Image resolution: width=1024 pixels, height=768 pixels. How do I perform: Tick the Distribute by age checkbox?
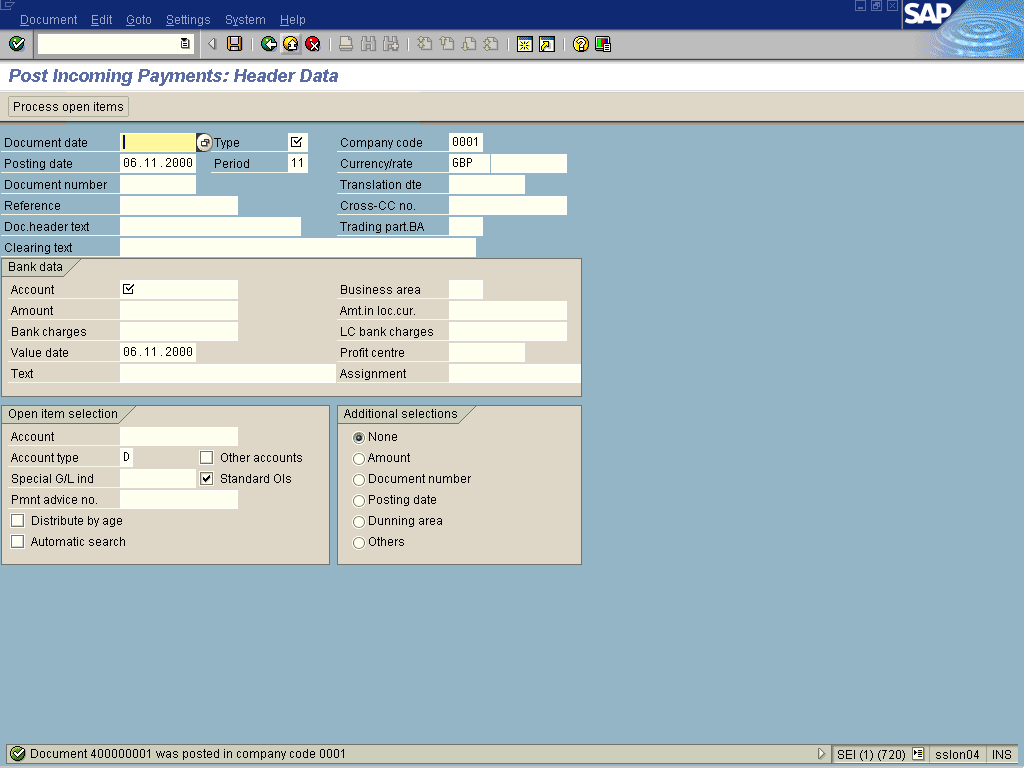pyautogui.click(x=18, y=521)
